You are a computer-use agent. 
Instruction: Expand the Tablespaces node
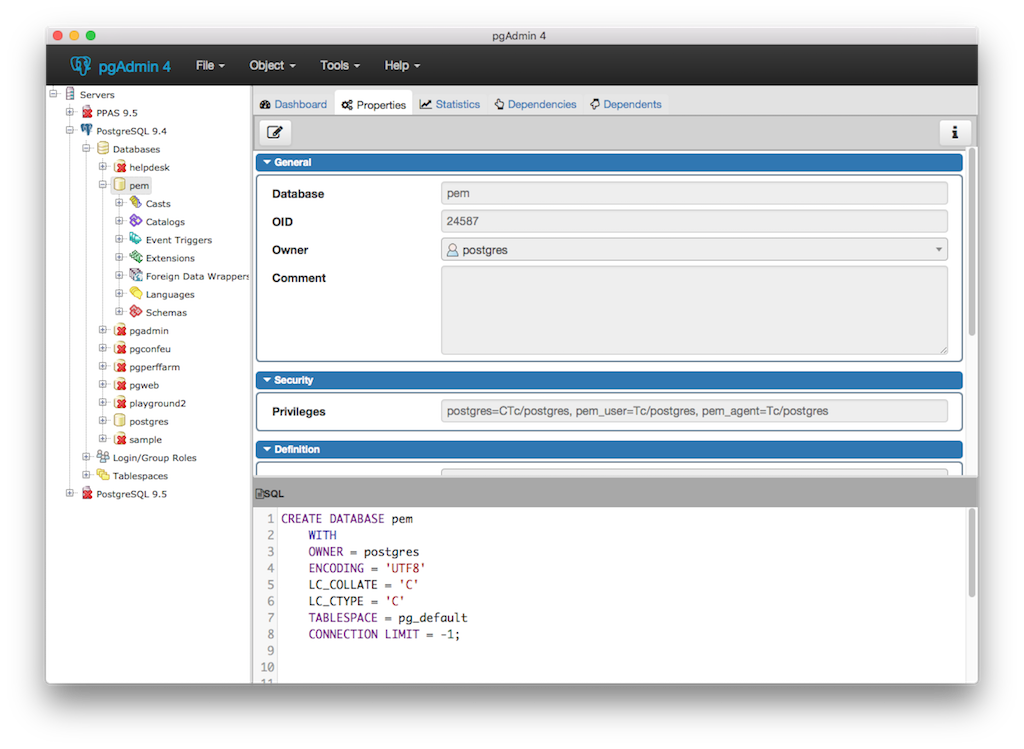click(86, 475)
